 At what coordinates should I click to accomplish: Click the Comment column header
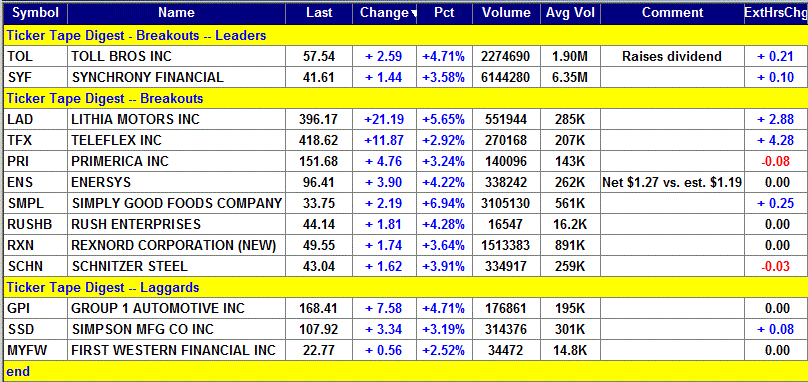click(672, 13)
